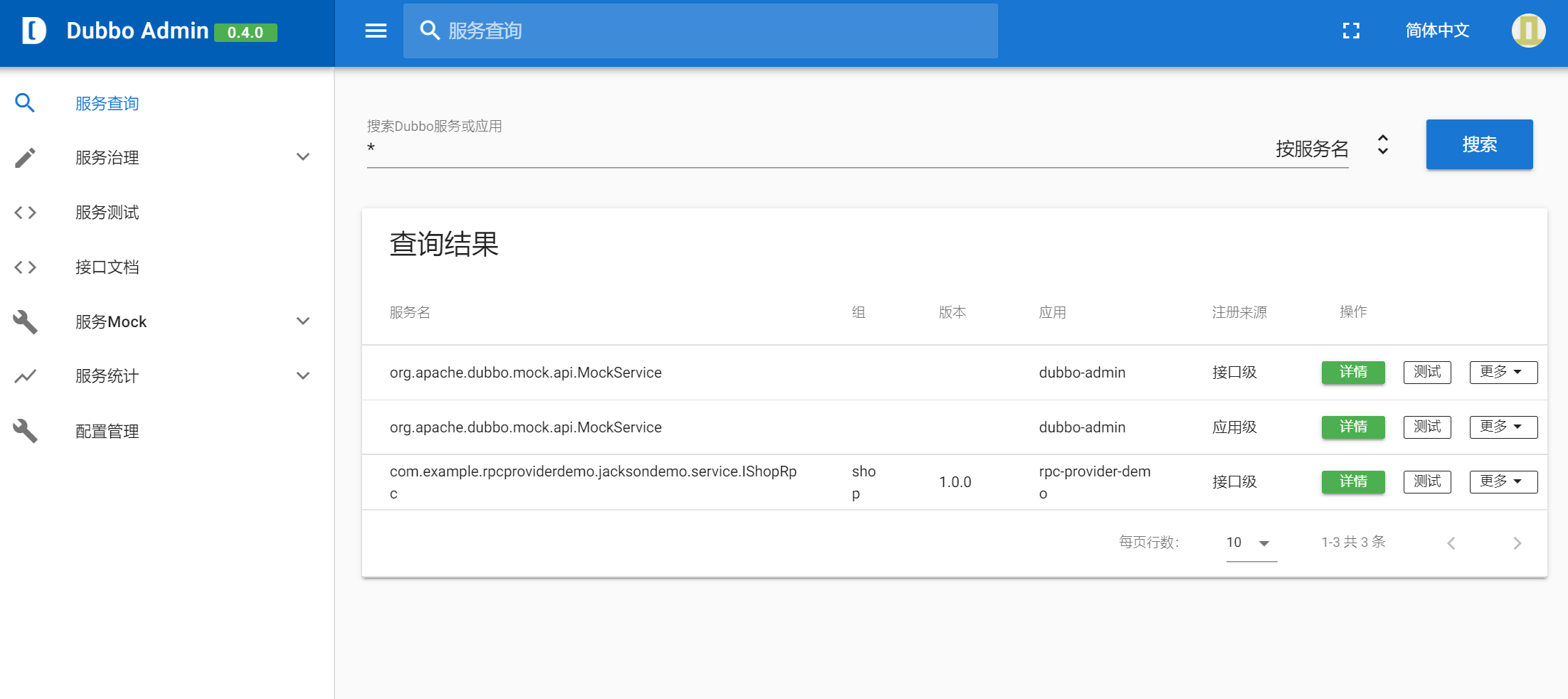
Task: Click the 服务名 column header
Action: point(410,312)
